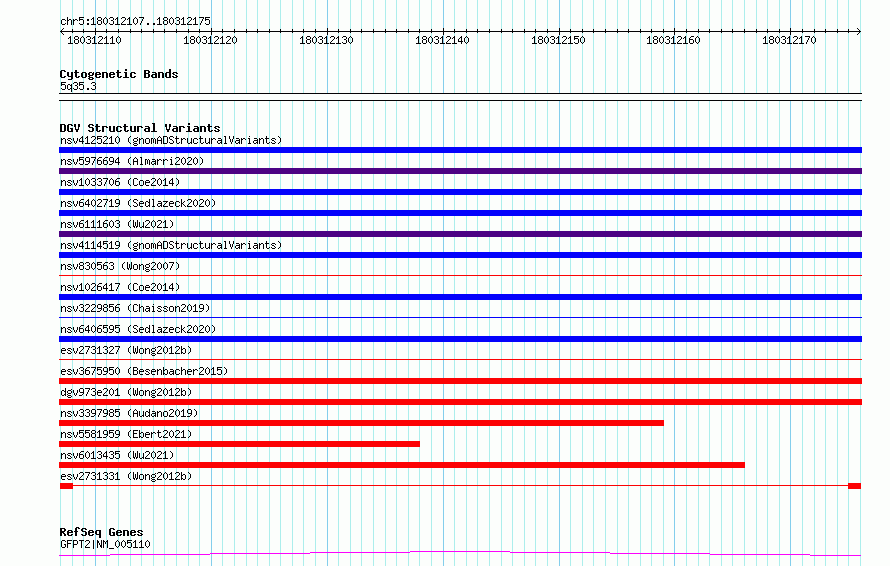Open nsv3229856 (Chaisson2019) label

pos(135,308)
